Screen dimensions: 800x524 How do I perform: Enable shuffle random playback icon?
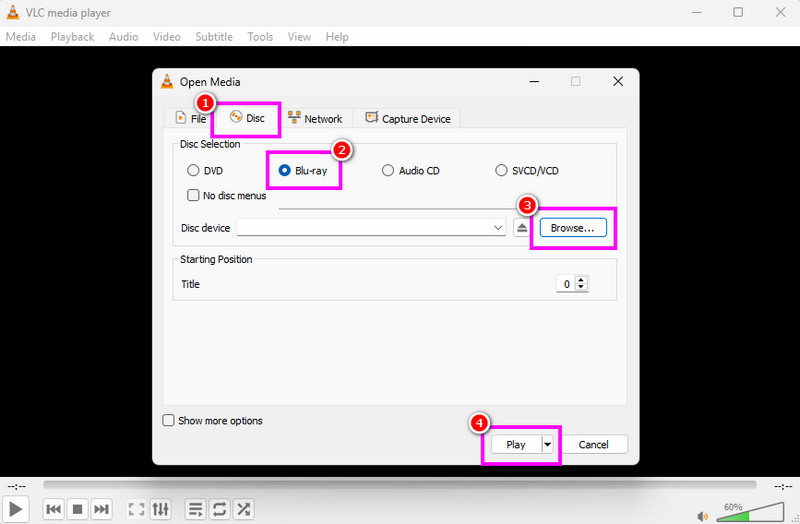(x=242, y=509)
